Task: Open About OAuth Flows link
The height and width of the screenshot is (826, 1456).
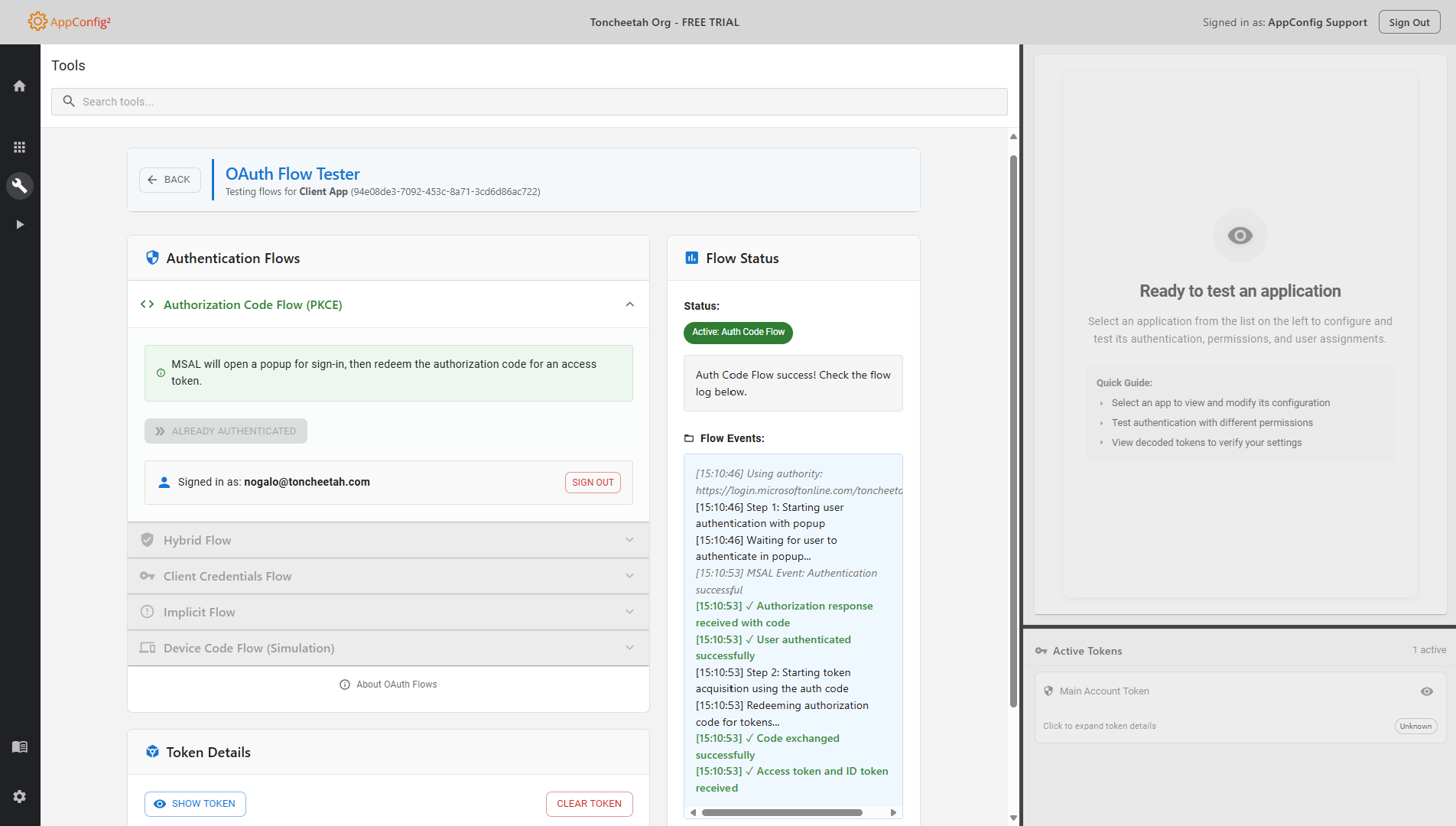Action: pyautogui.click(x=388, y=685)
